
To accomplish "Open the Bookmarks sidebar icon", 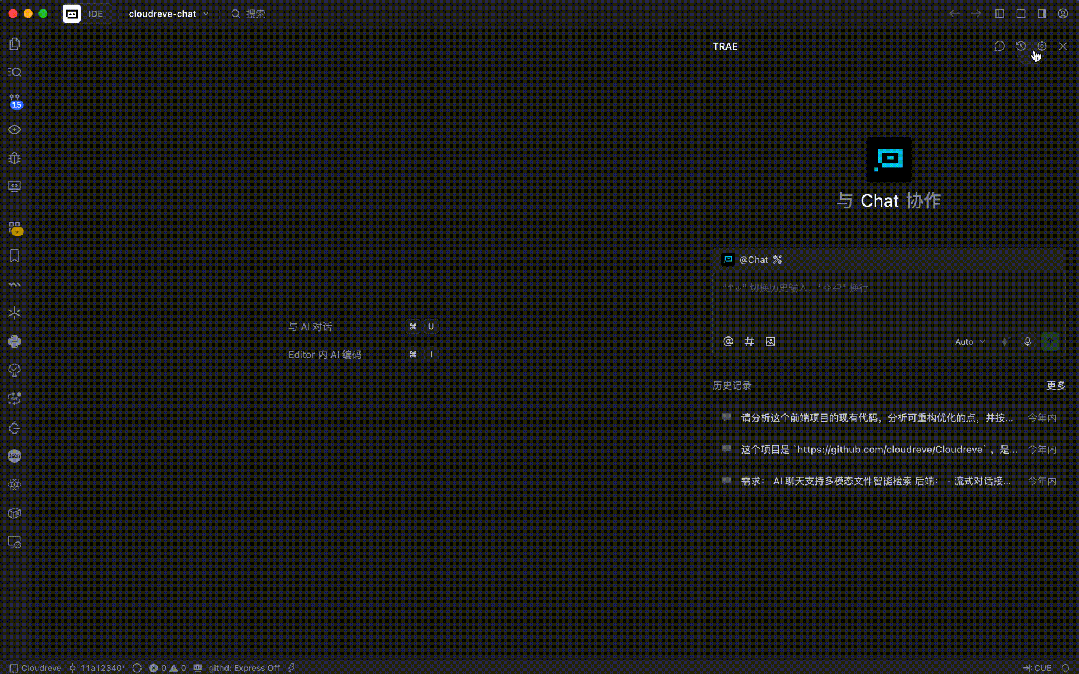I will 14,256.
